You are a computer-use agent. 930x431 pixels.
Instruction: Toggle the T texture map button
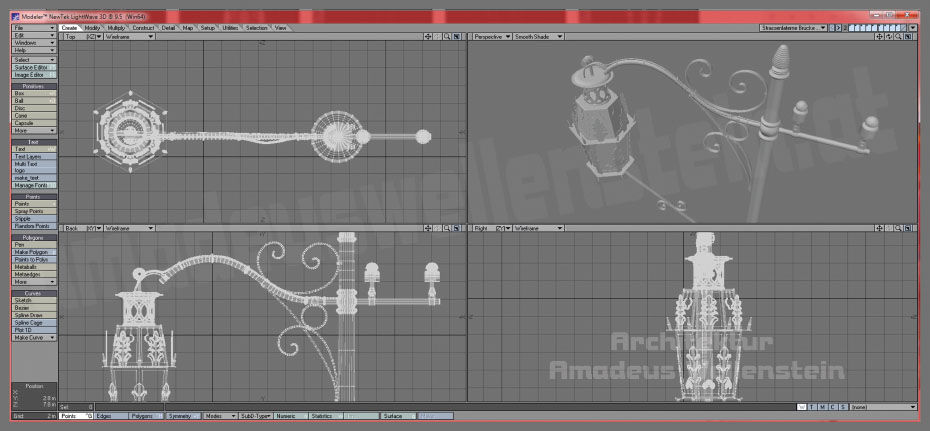[x=811, y=407]
